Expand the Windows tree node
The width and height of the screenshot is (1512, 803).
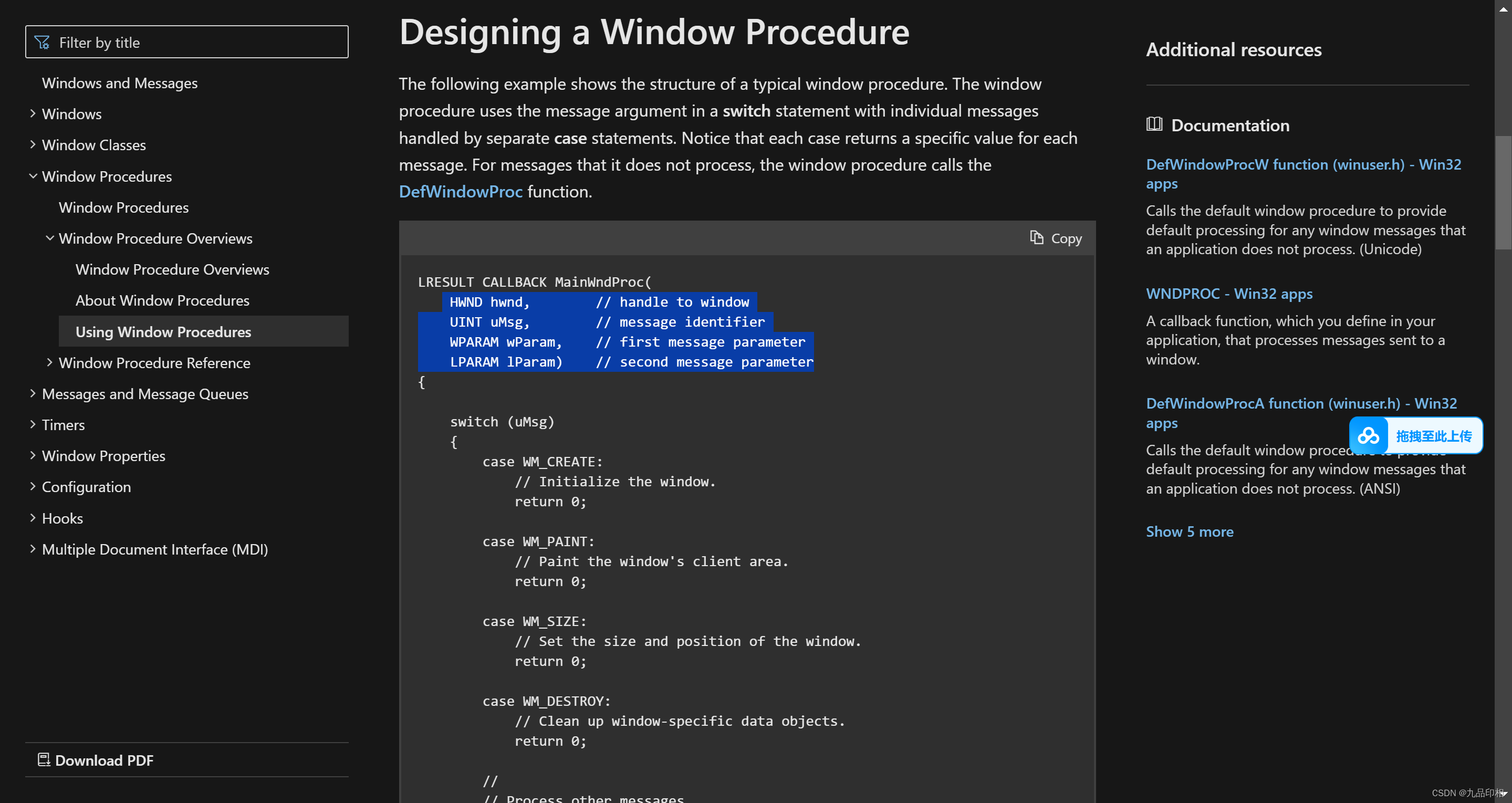[x=33, y=113]
